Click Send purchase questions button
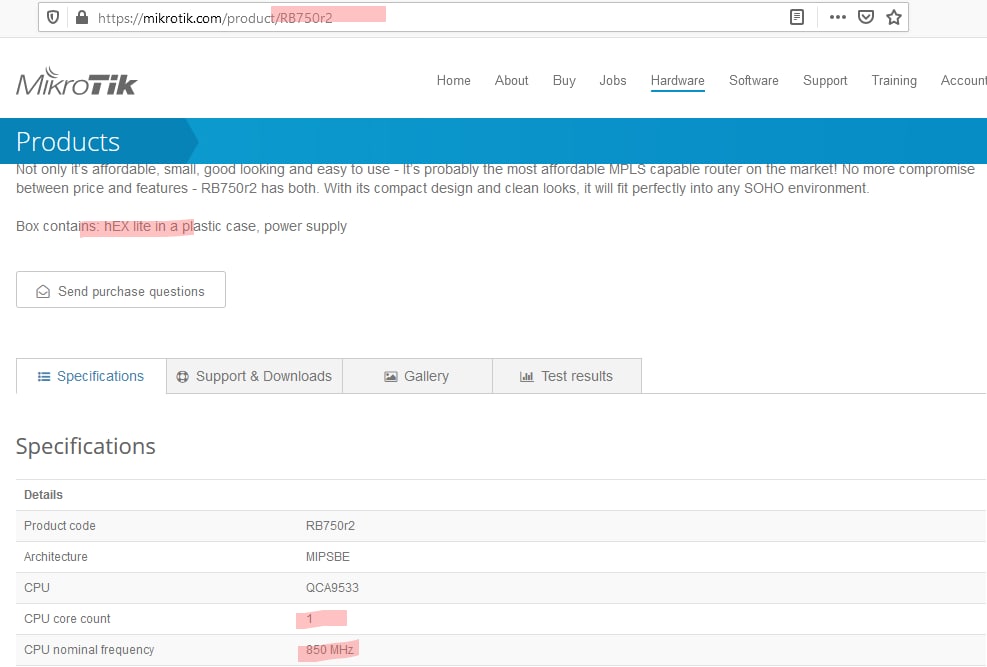This screenshot has width=987, height=667. click(x=121, y=289)
